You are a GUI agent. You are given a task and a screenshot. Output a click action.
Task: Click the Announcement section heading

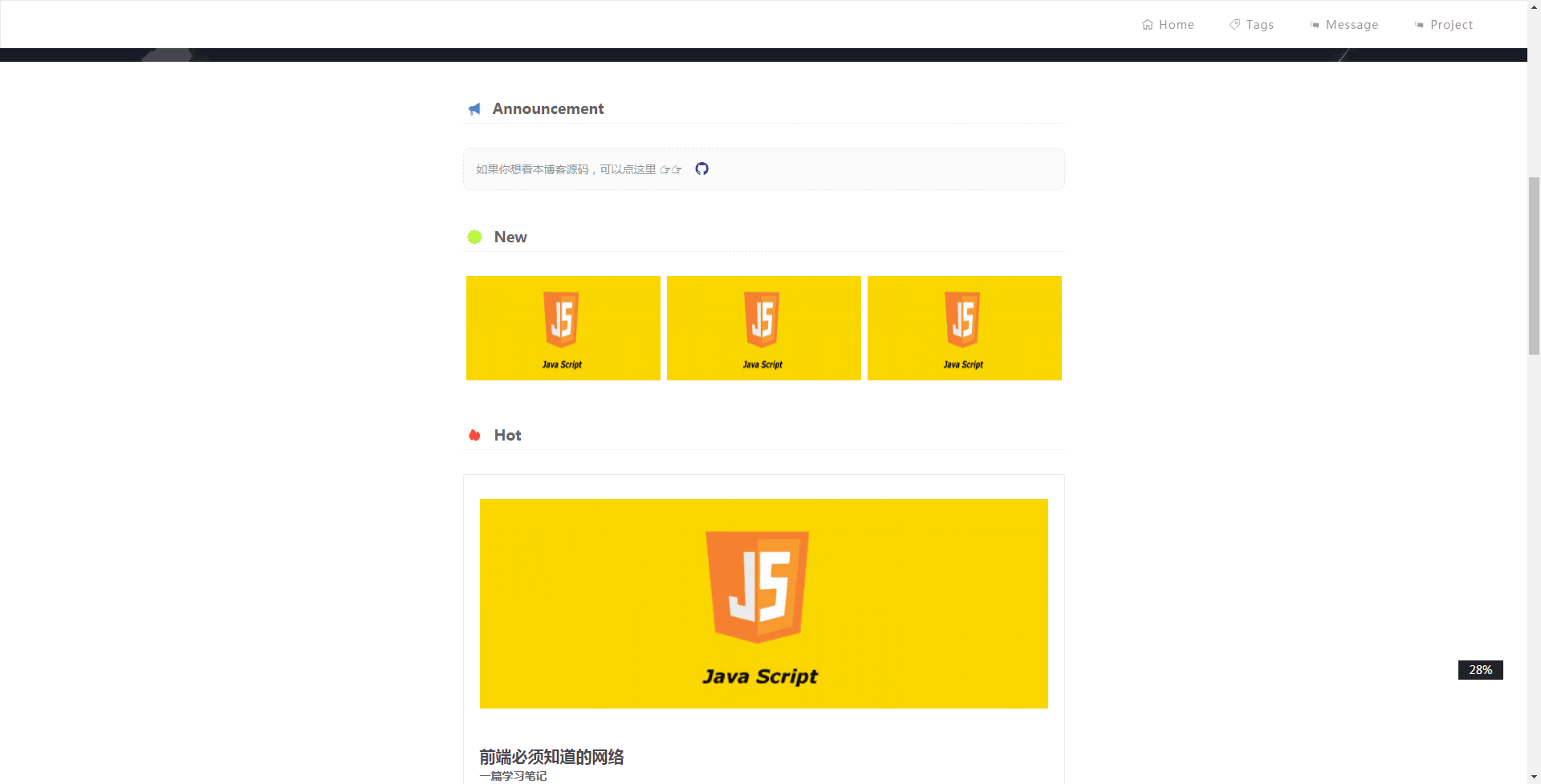[547, 108]
